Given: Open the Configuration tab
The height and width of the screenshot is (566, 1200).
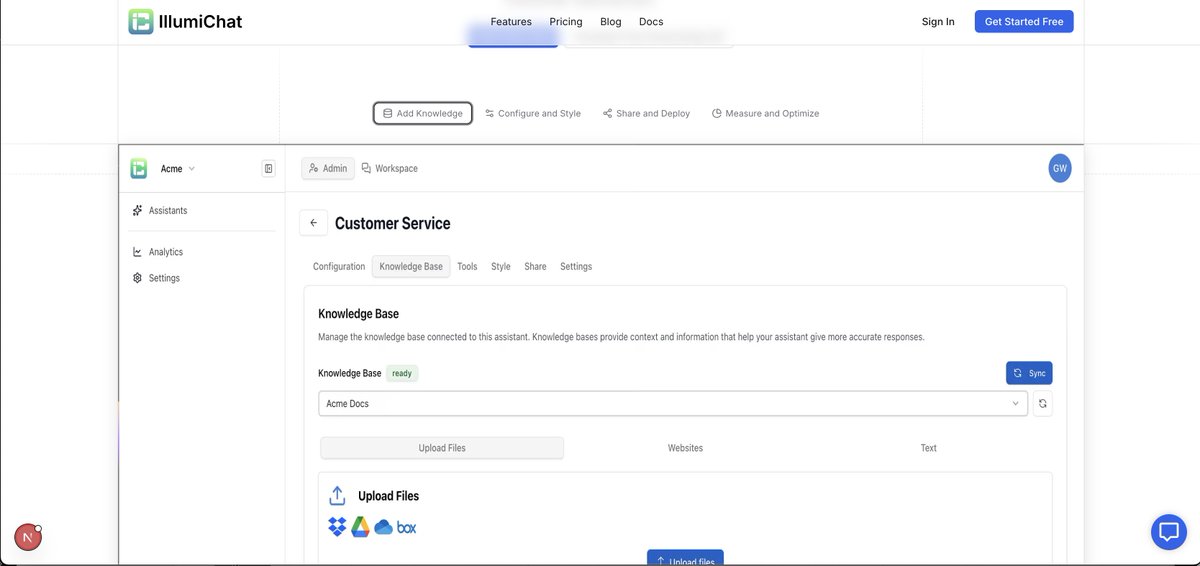Looking at the screenshot, I should pyautogui.click(x=339, y=266).
